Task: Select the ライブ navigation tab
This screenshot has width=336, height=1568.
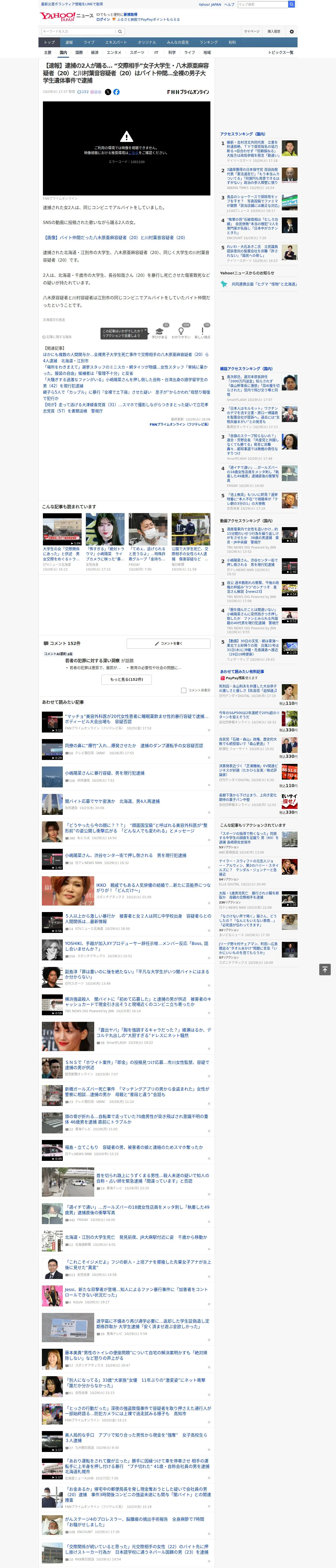Action: coord(89,42)
